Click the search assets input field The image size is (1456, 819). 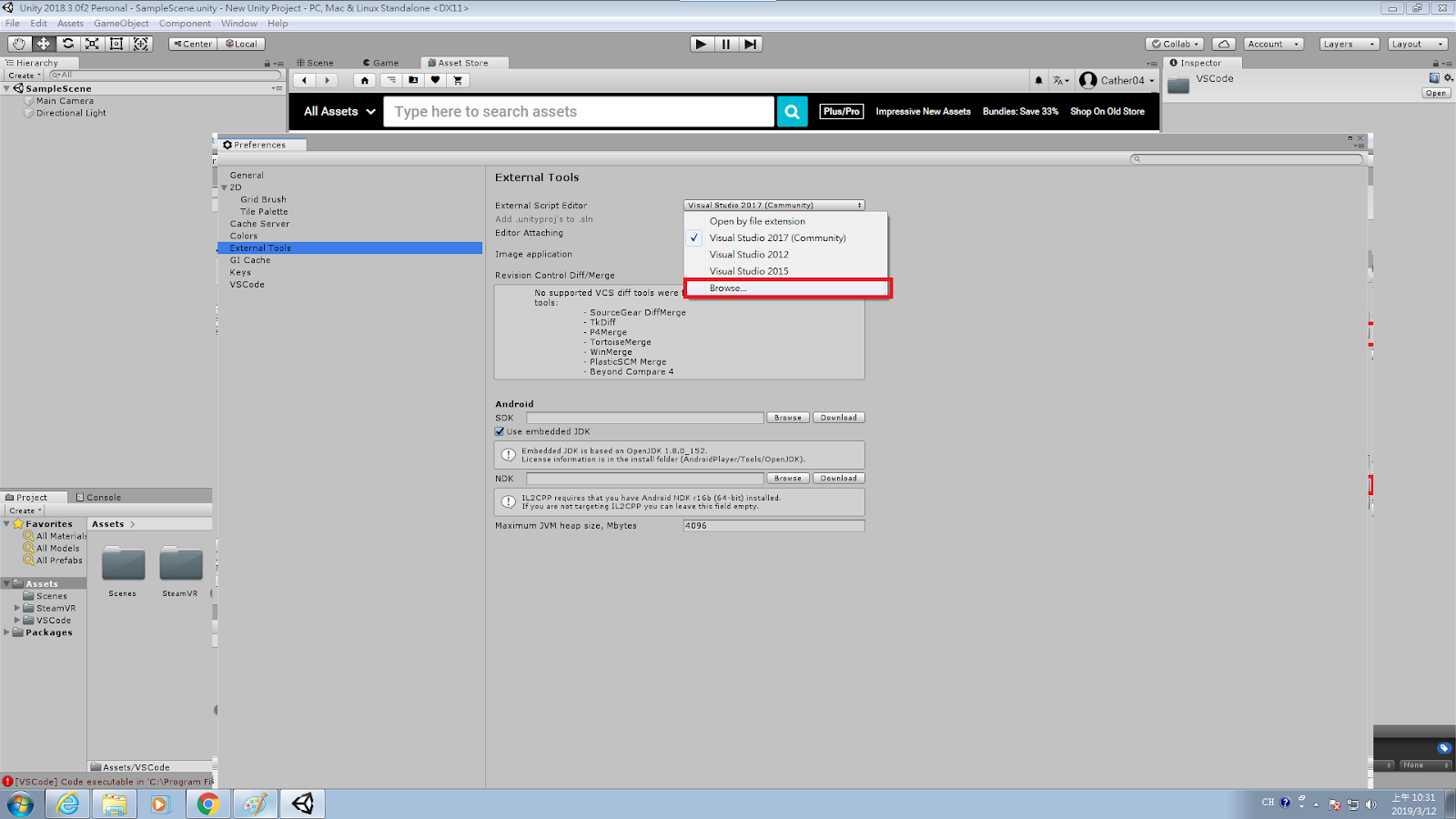578,111
